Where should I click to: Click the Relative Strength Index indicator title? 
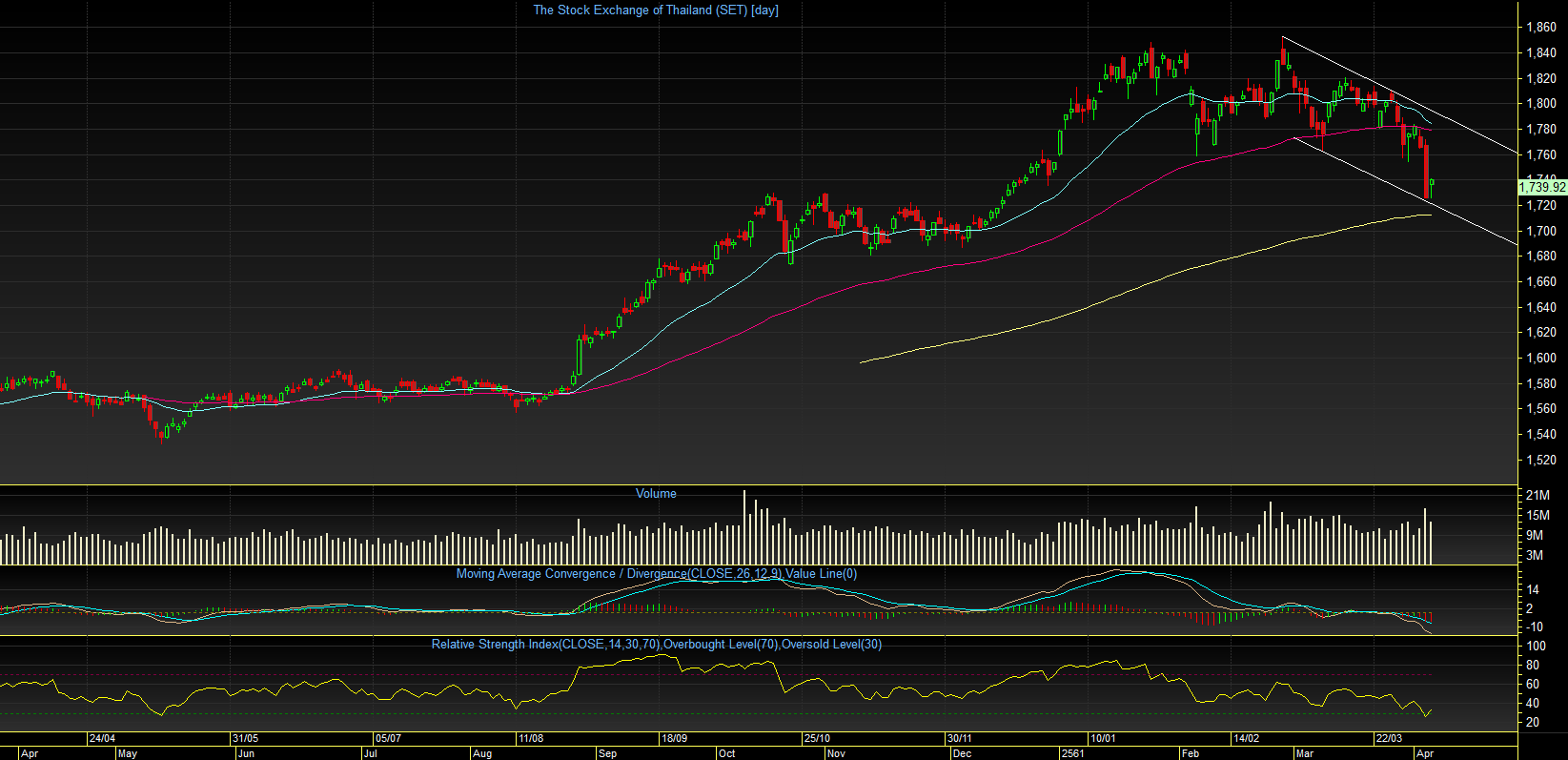click(657, 644)
